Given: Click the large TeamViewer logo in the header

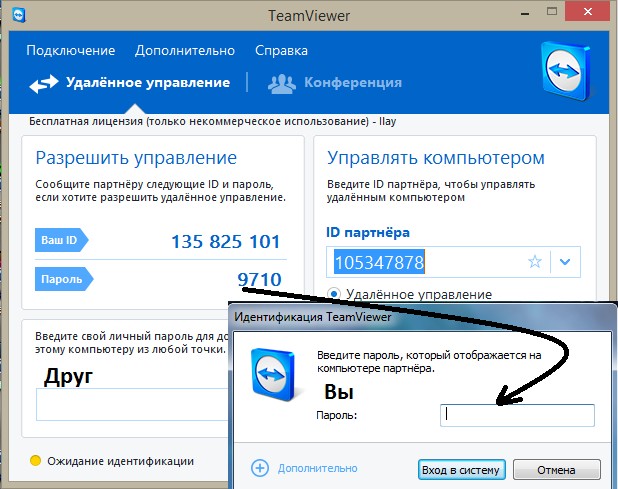Looking at the screenshot, I should tap(566, 71).
